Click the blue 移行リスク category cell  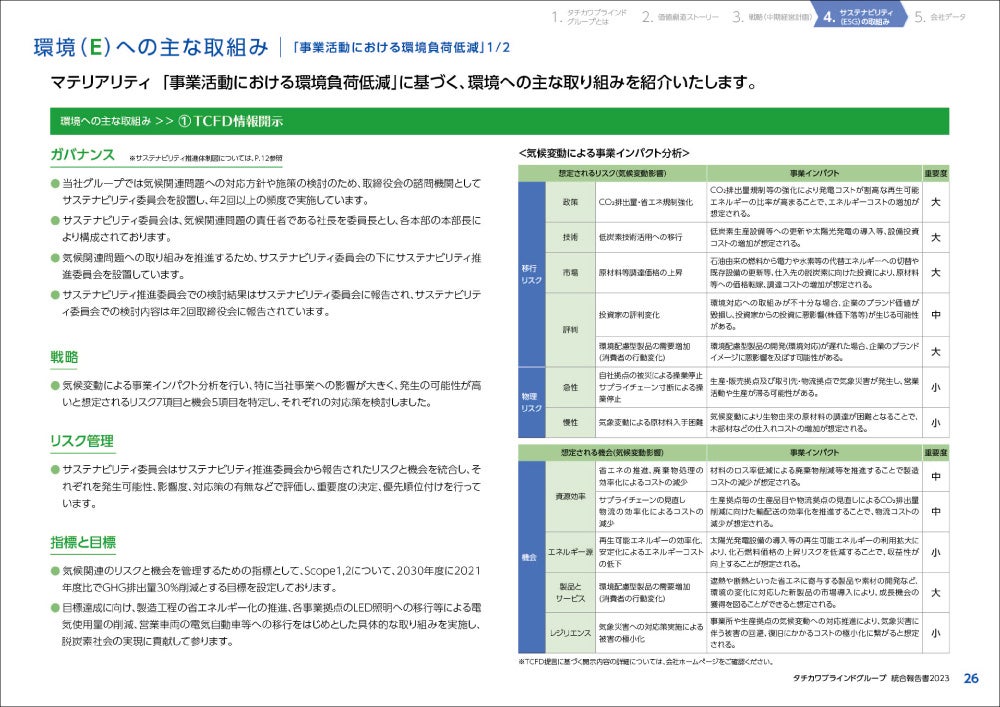[x=531, y=274]
